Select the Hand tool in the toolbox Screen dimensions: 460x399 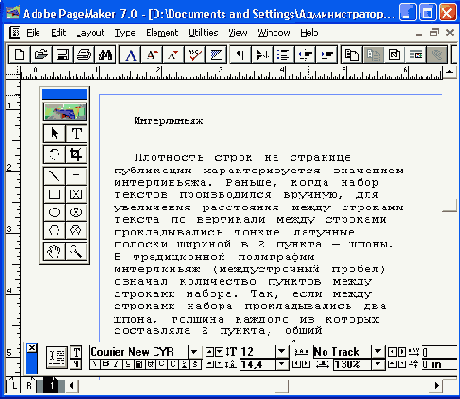54,251
